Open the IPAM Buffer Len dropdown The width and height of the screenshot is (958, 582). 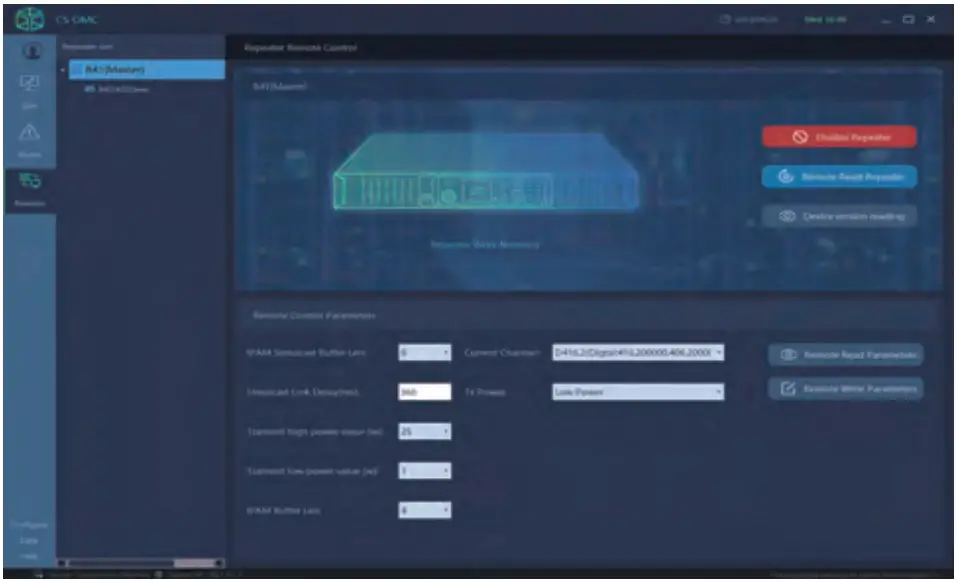pos(425,510)
